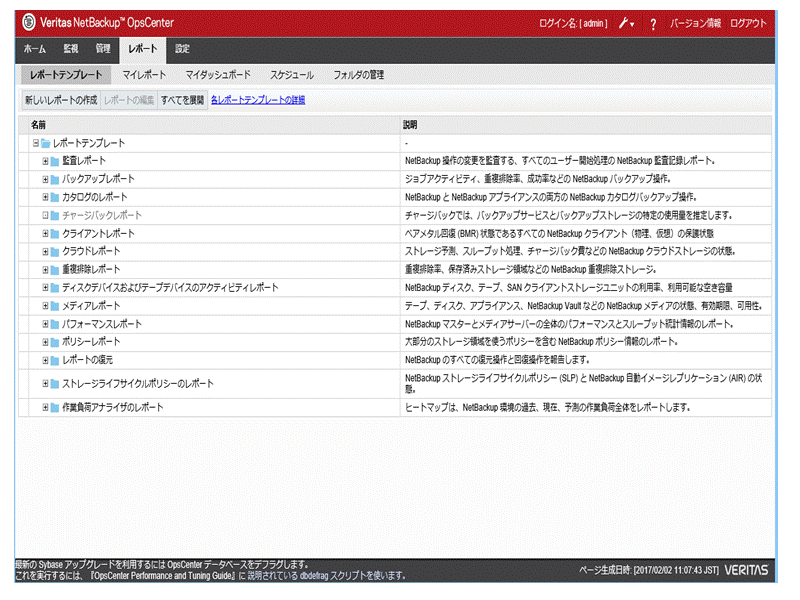Collapse the root レポートテンプレート tree node
Screen dimensions: 800x600
click(36, 143)
